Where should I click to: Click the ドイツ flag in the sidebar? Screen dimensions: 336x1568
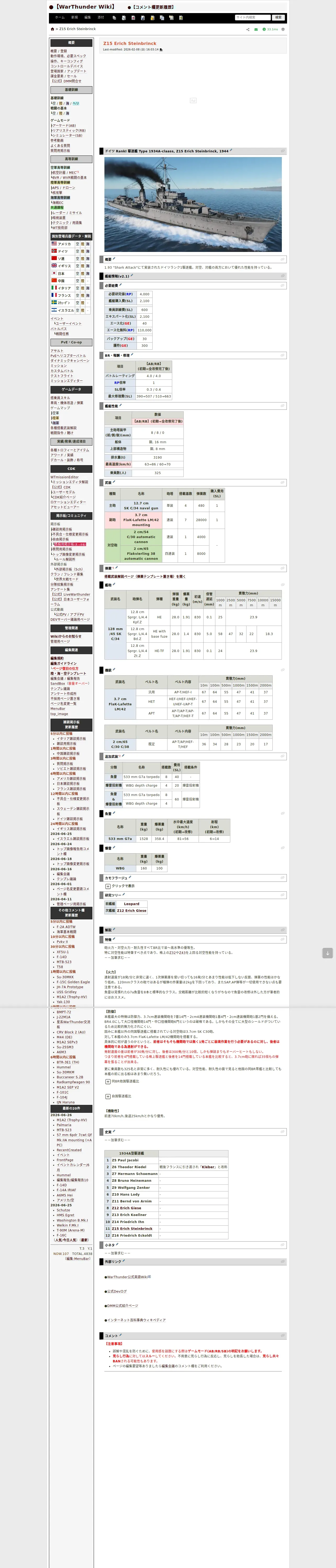click(x=54, y=251)
